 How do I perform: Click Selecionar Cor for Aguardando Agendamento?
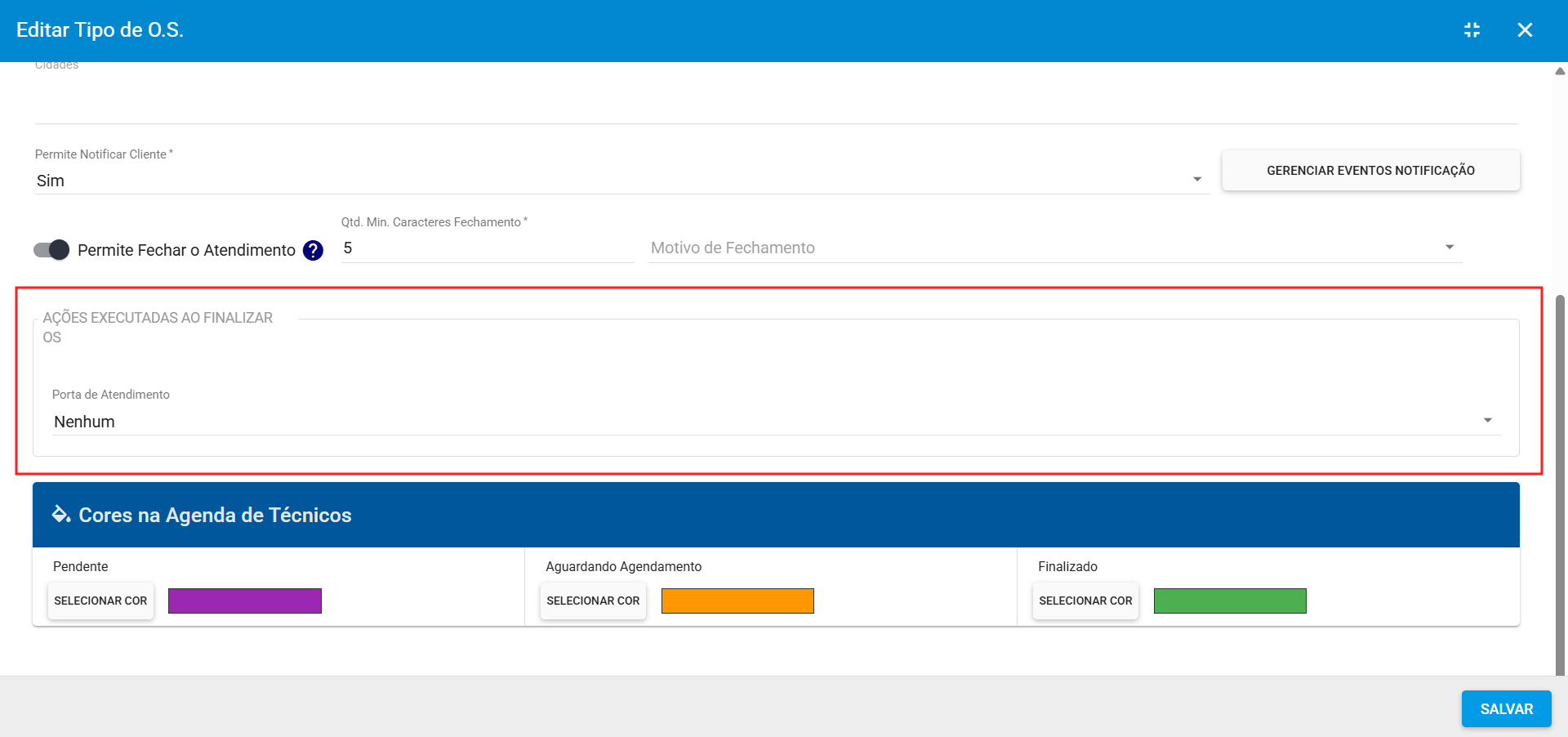click(593, 601)
